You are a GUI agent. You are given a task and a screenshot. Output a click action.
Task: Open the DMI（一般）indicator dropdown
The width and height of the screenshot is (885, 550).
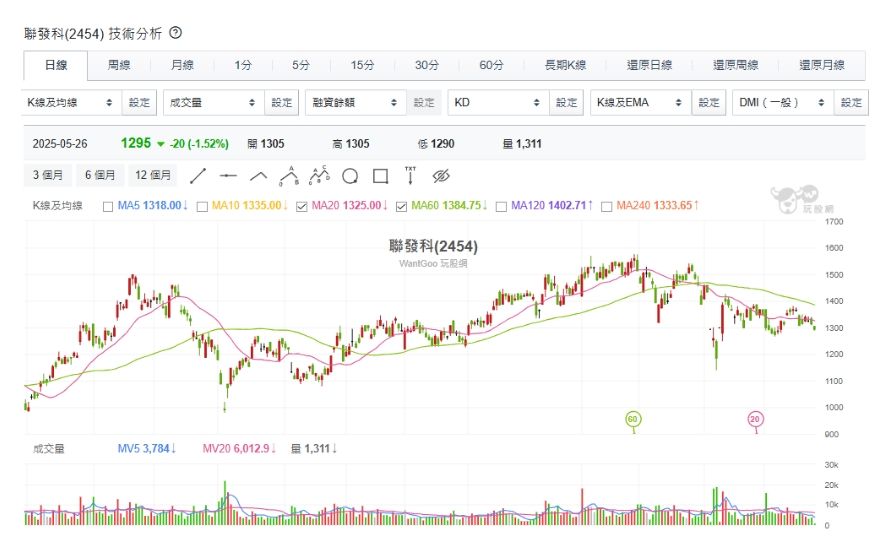pyautogui.click(x=783, y=102)
